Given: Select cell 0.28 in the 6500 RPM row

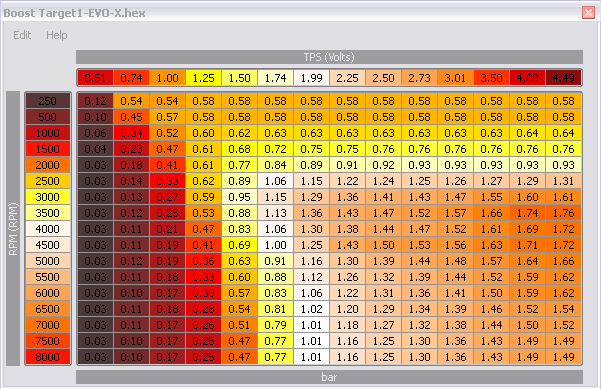Looking at the screenshot, I should pos(204,309).
